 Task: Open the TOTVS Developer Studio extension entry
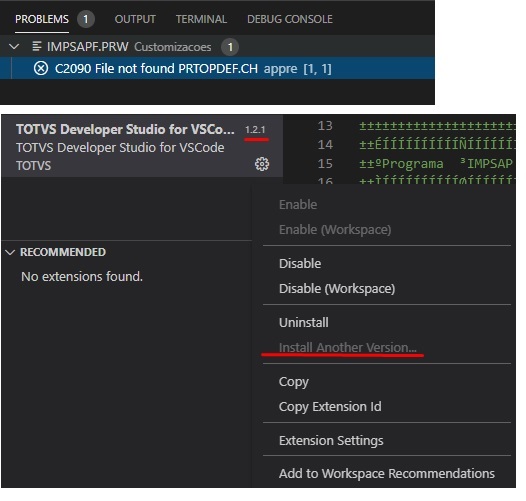tap(142, 146)
